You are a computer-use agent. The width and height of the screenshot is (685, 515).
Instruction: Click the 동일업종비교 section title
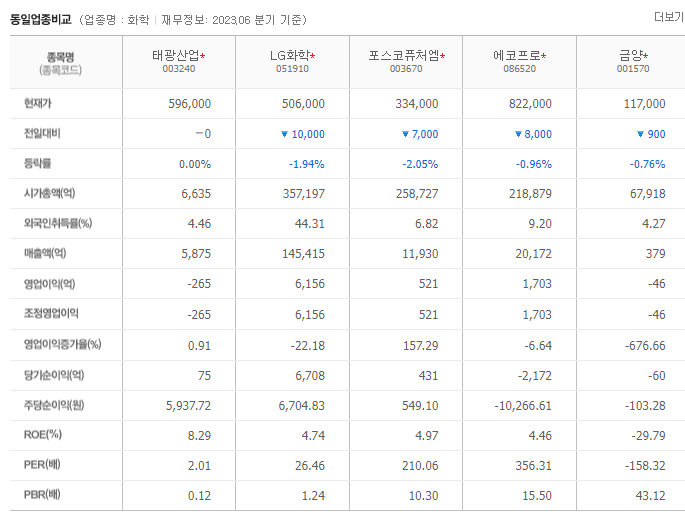click(x=41, y=20)
